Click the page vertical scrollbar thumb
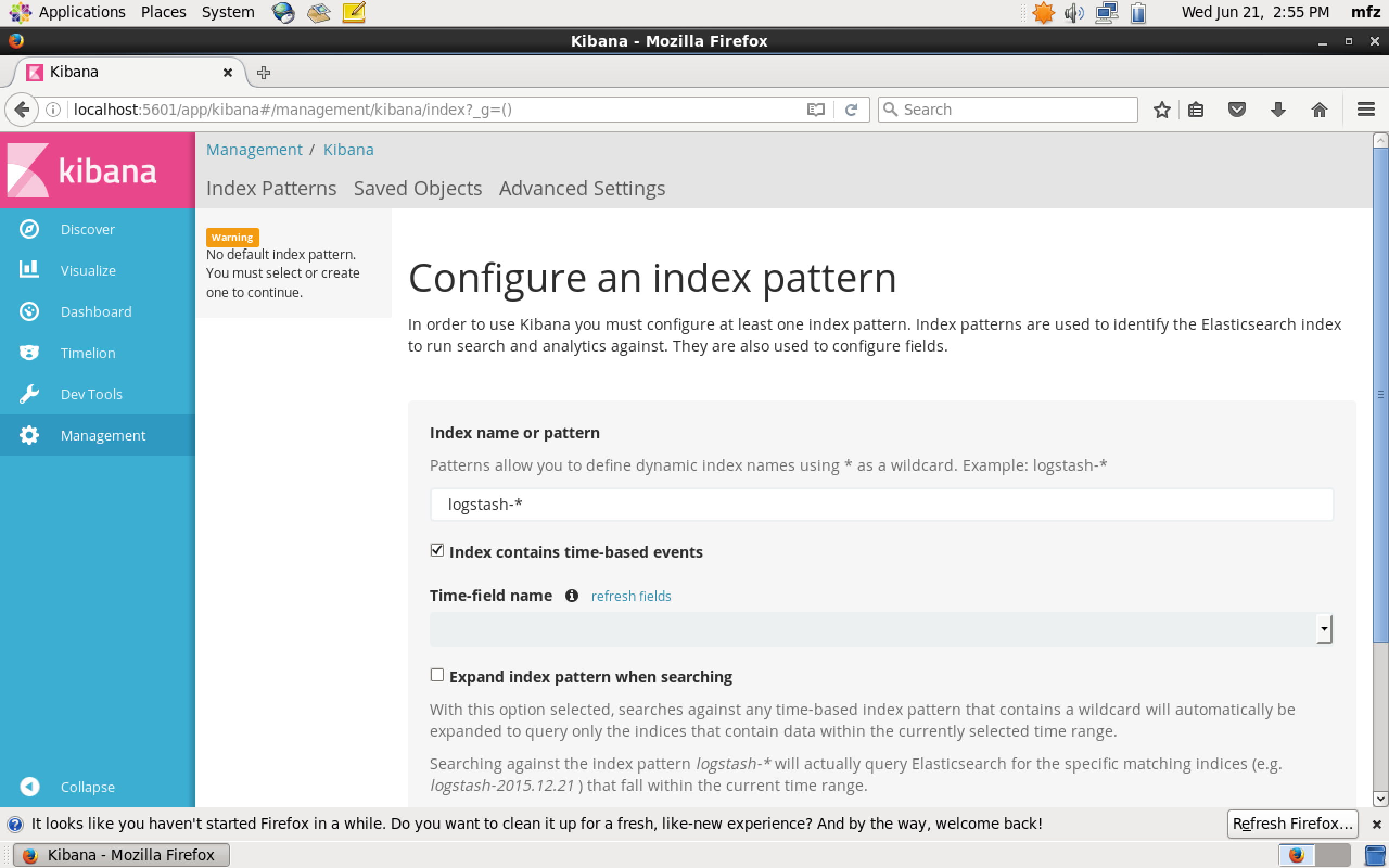 [x=1380, y=396]
